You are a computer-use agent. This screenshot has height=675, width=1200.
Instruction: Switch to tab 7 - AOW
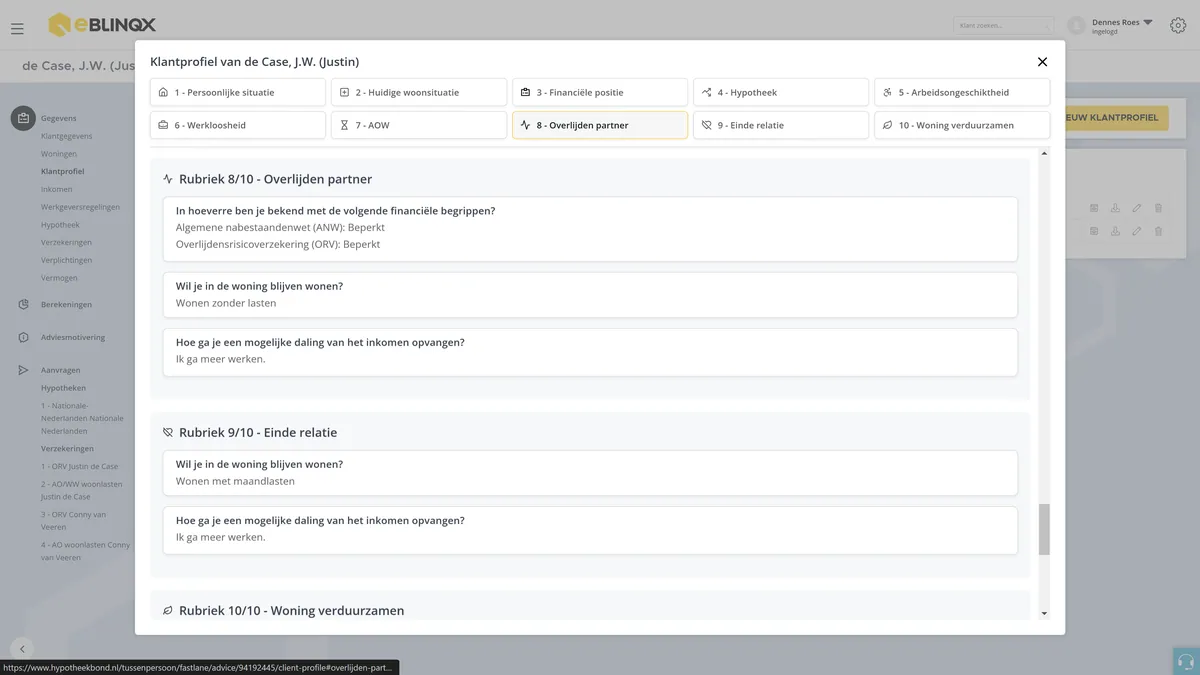click(419, 125)
